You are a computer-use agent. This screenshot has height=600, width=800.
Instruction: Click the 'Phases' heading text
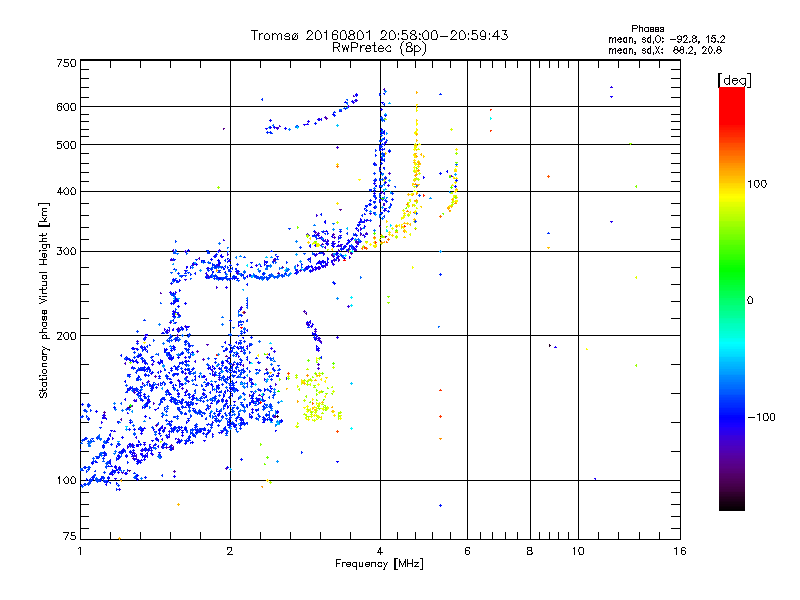[x=647, y=29]
